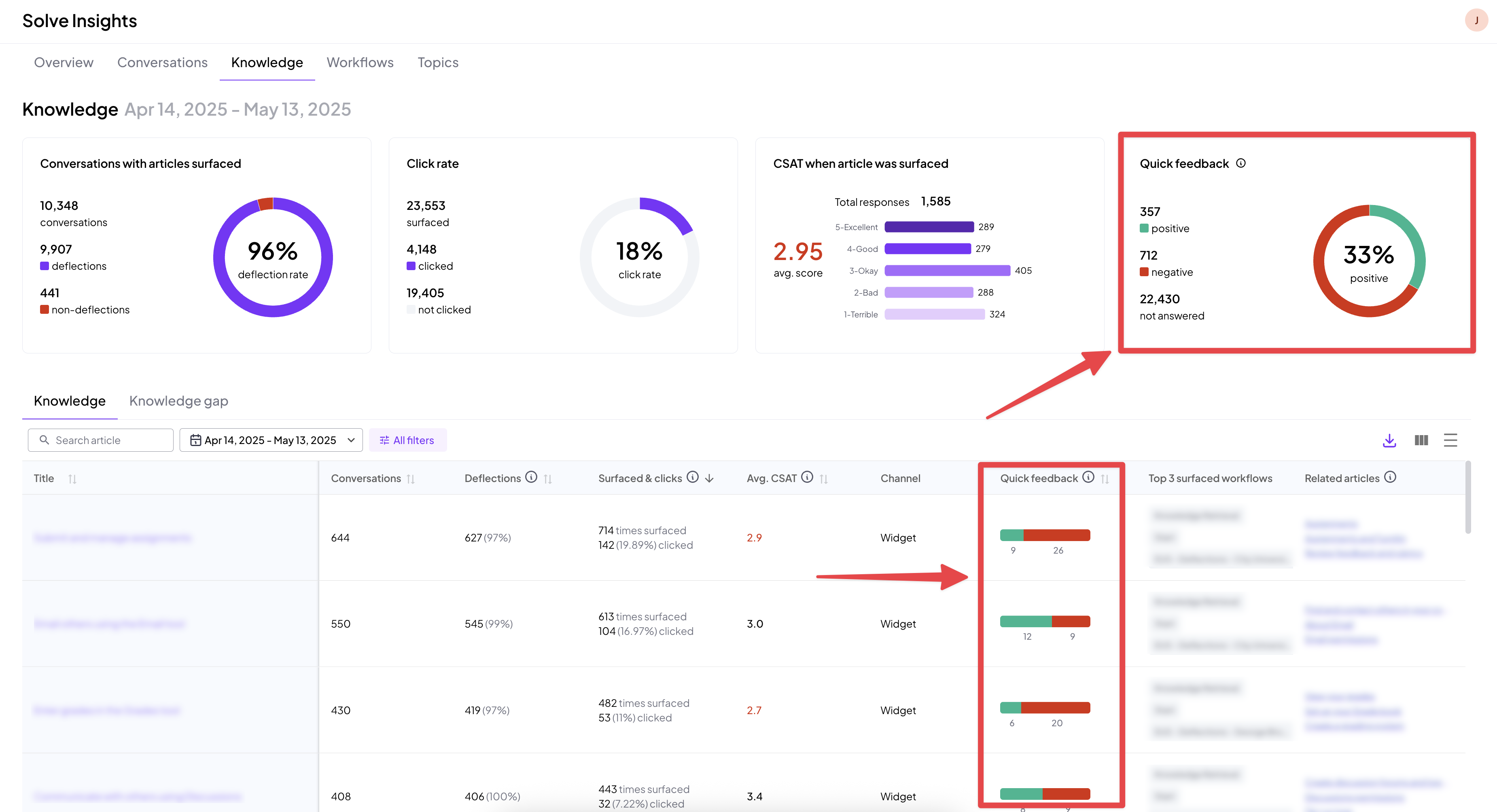Sort table by Conversations column
The height and width of the screenshot is (812, 1497).
pos(411,479)
